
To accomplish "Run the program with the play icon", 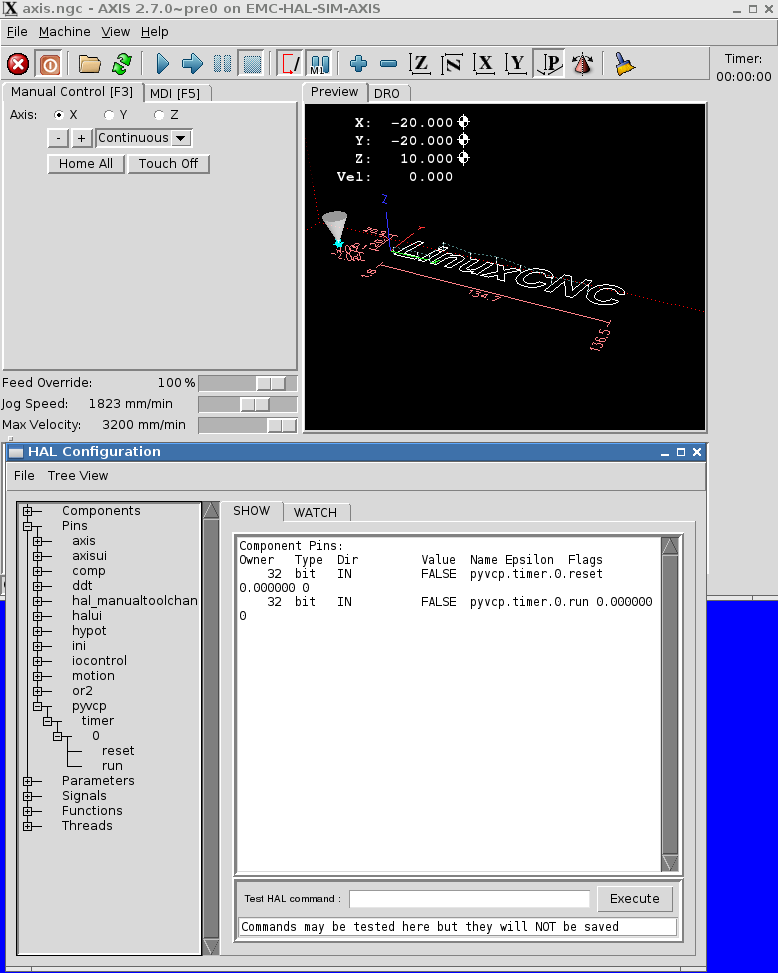I will coord(163,64).
